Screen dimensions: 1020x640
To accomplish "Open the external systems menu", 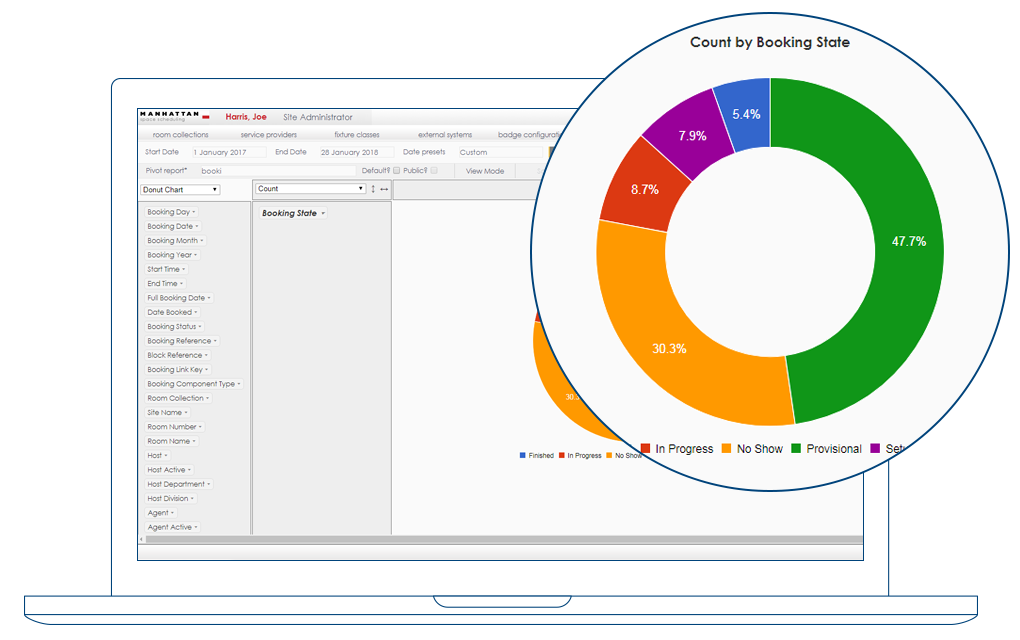I will point(445,135).
